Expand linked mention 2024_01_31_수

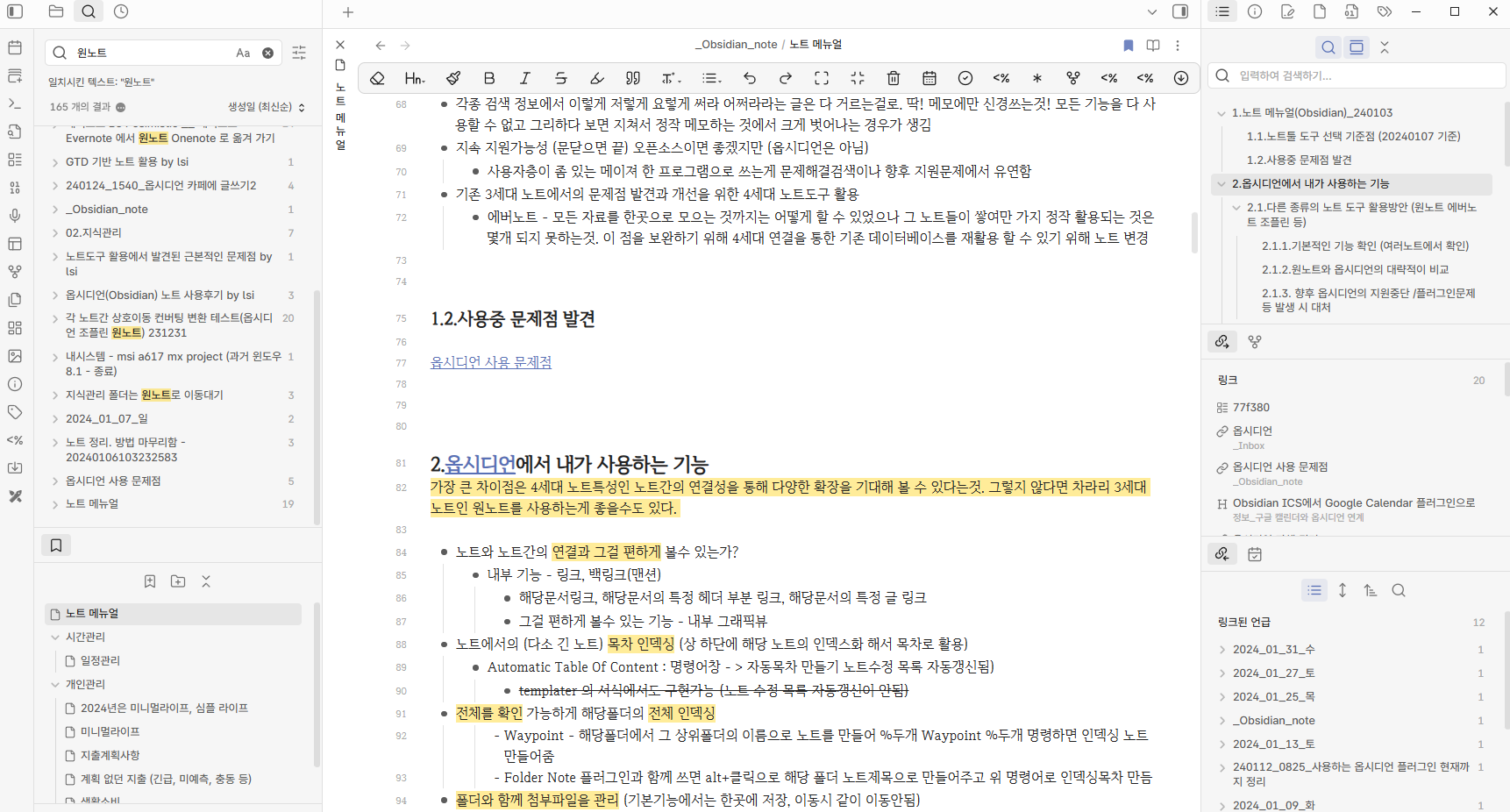coord(1222,650)
